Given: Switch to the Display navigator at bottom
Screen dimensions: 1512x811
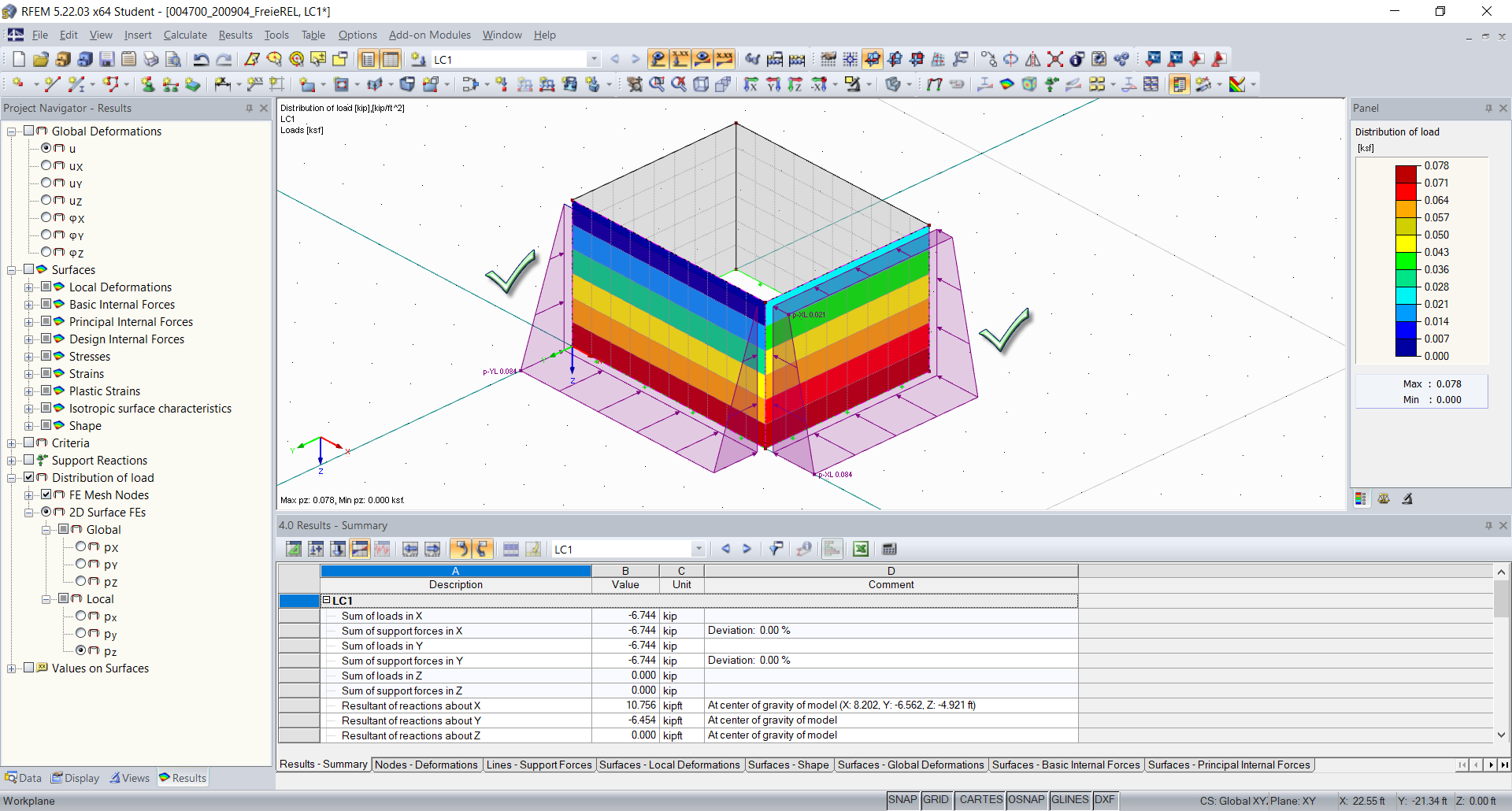Looking at the screenshot, I should click(x=75, y=777).
